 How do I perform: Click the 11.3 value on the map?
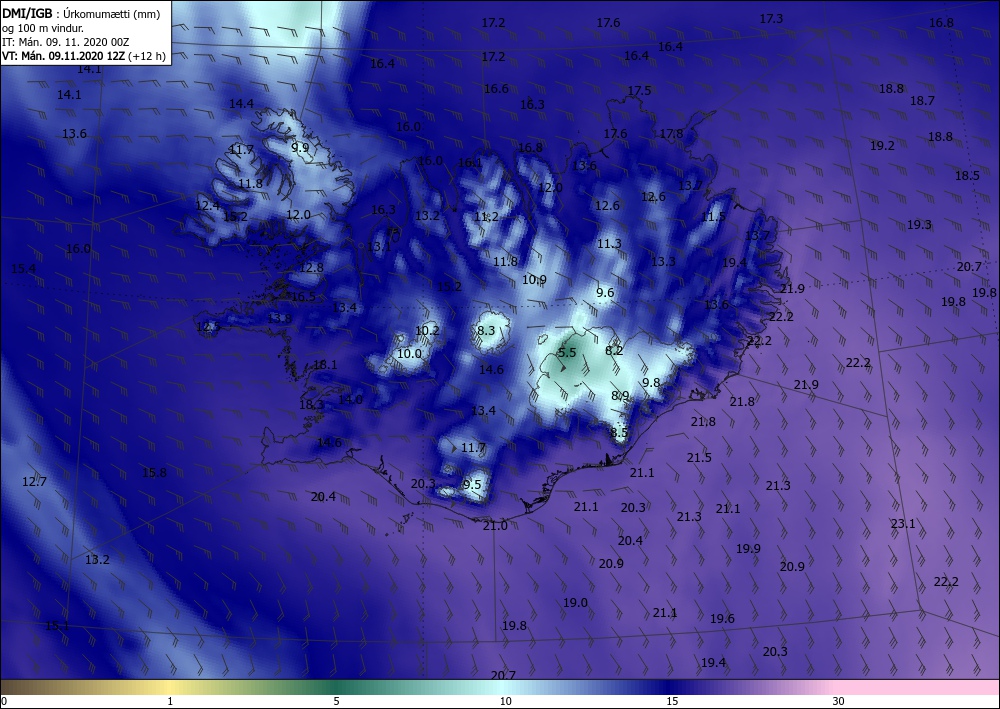pyautogui.click(x=609, y=244)
